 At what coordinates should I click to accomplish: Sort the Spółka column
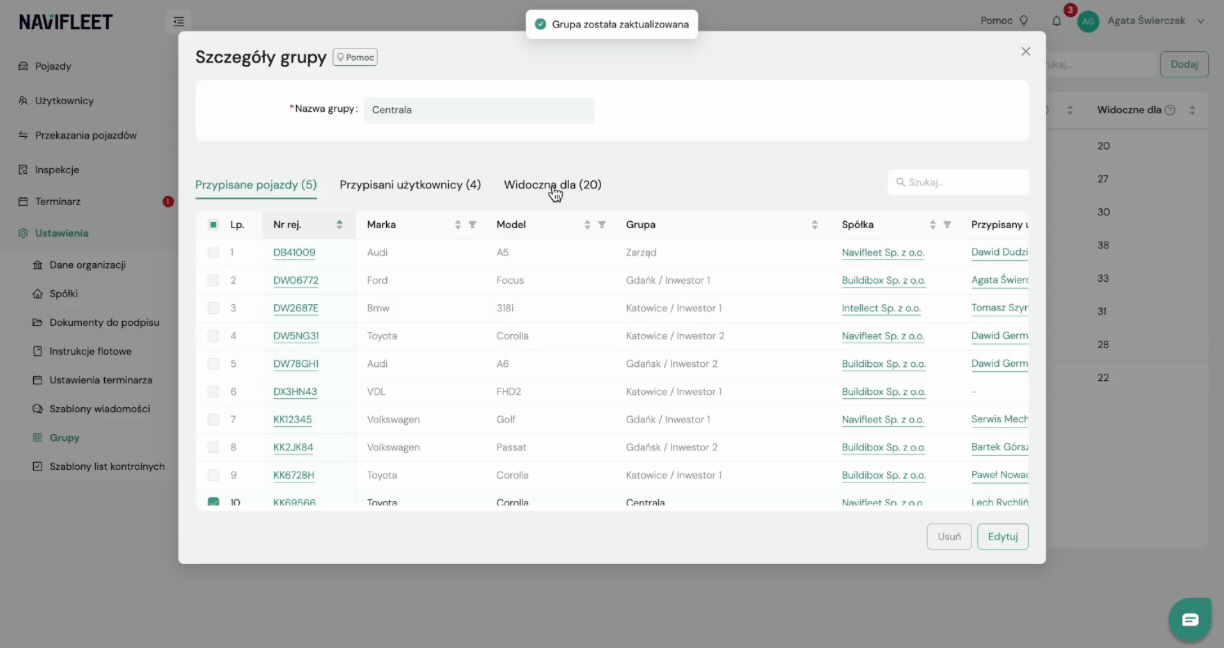pyautogui.click(x=932, y=225)
